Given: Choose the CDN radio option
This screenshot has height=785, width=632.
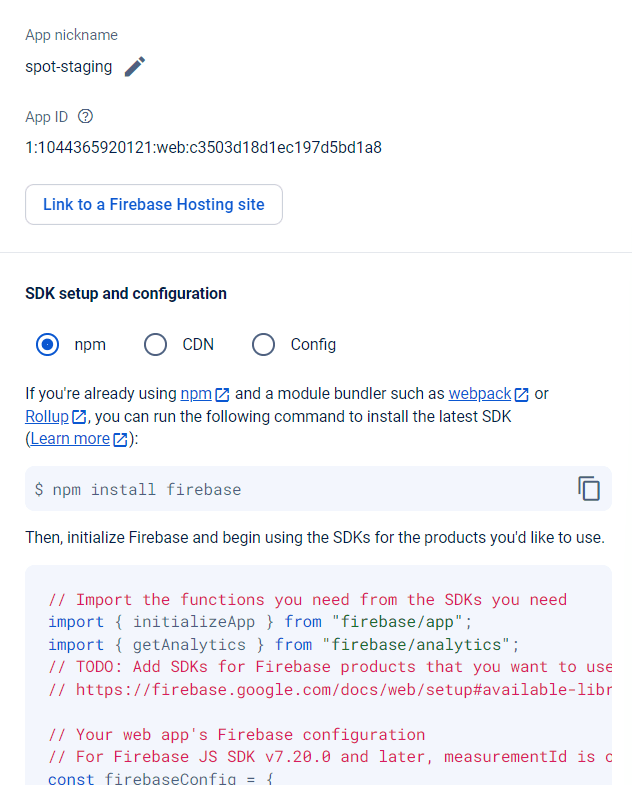Looking at the screenshot, I should (x=155, y=344).
